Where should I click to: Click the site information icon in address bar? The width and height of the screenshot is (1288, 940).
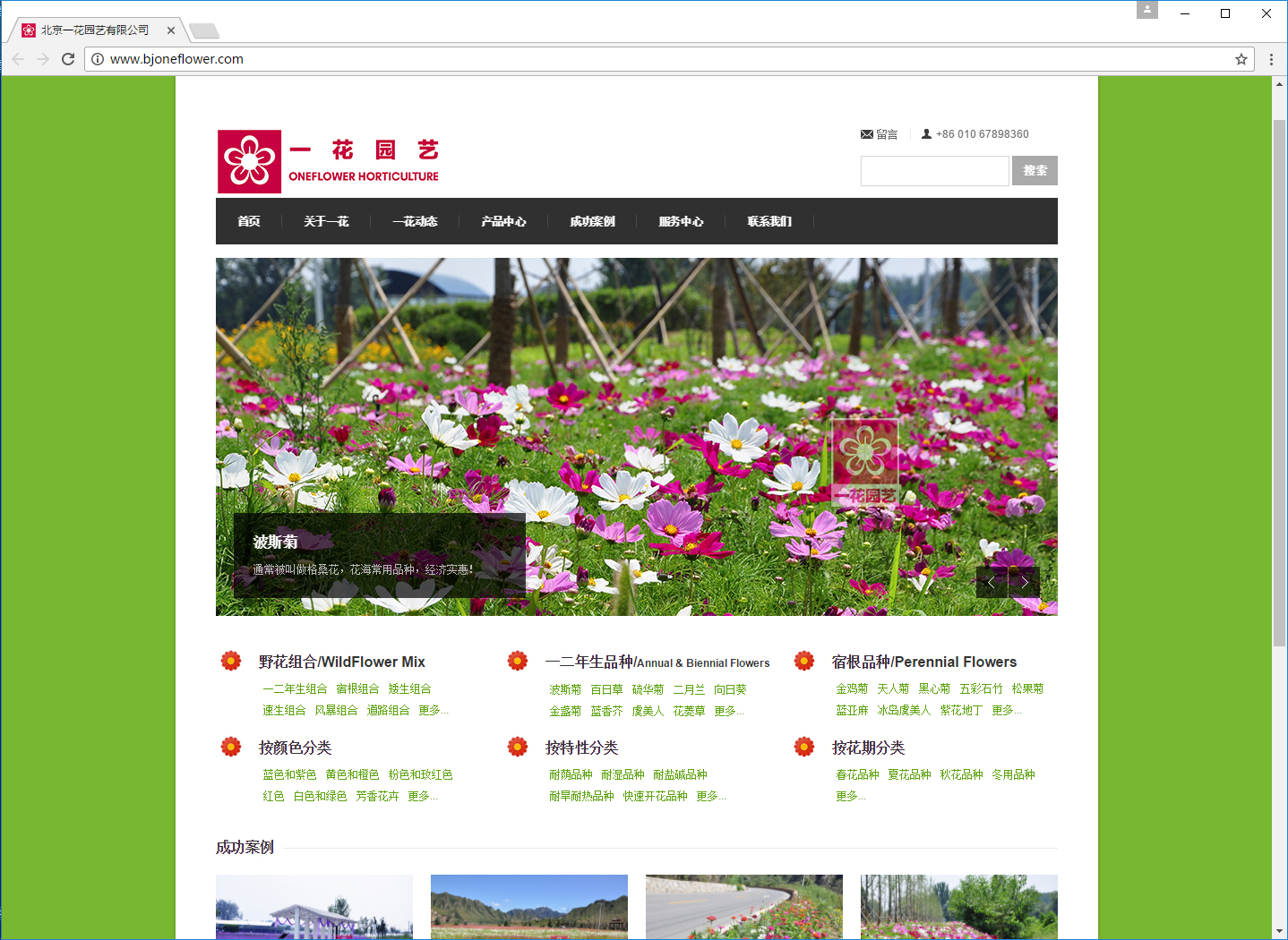[x=98, y=59]
